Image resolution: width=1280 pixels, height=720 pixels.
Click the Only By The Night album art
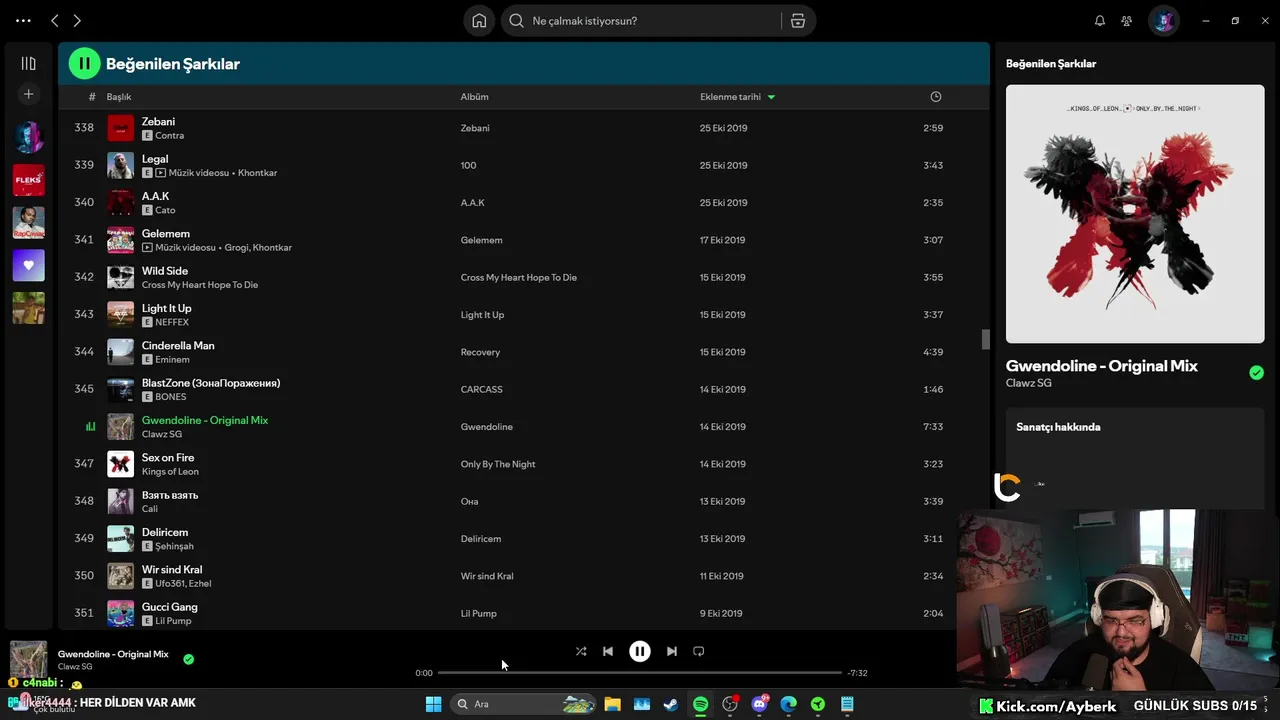tap(1135, 214)
